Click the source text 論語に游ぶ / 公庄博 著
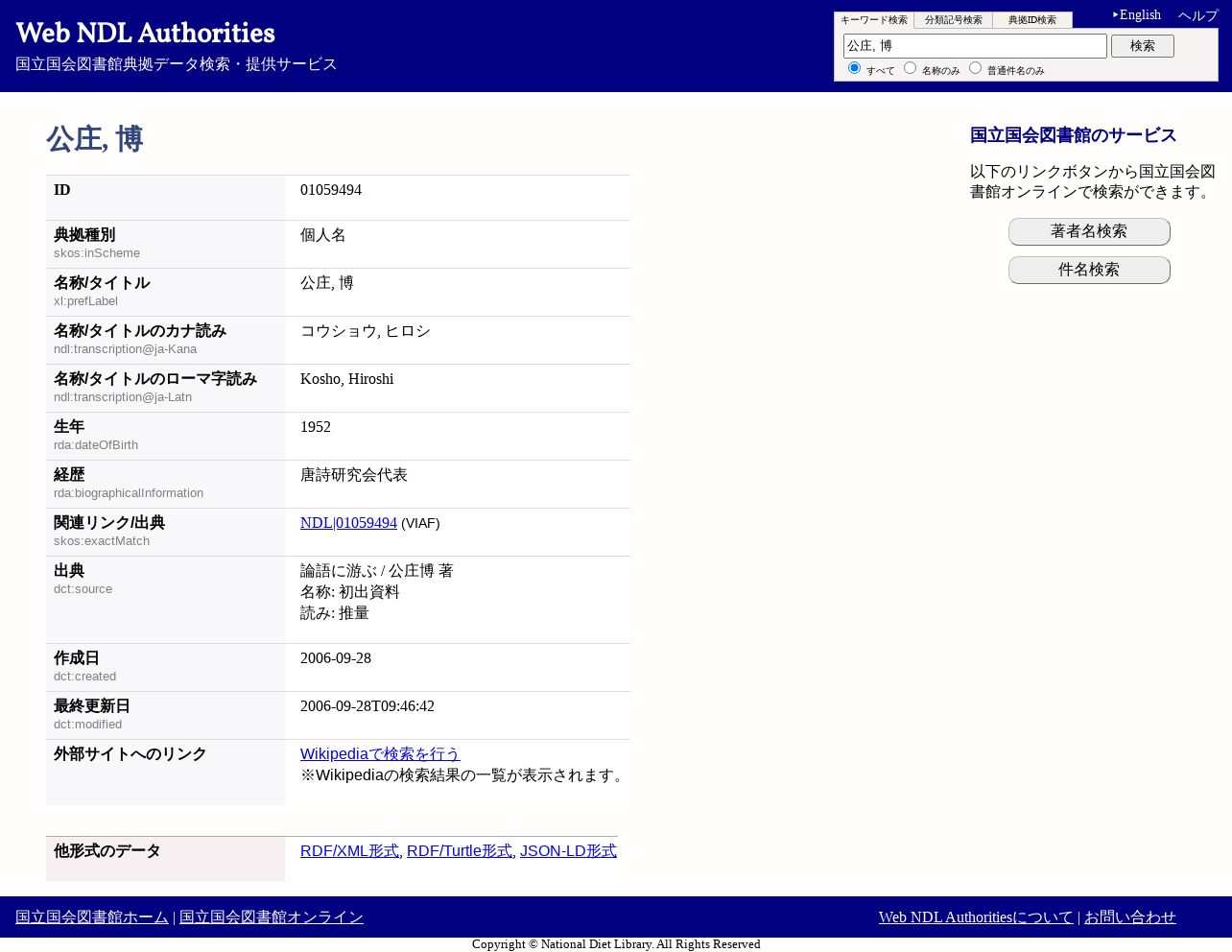Screen dimensions: 1232x952 tap(377, 571)
